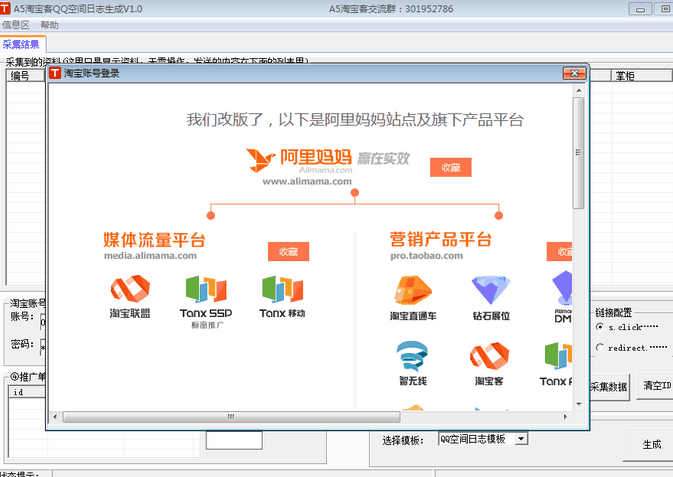Close the 淘宝账号登录 dialog
The height and width of the screenshot is (477, 673).
click(574, 73)
